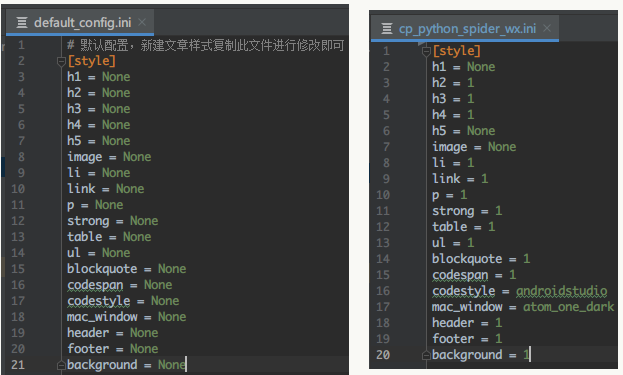
Task: Click 'codestyle = androidstudio' line
Action: 520,291
